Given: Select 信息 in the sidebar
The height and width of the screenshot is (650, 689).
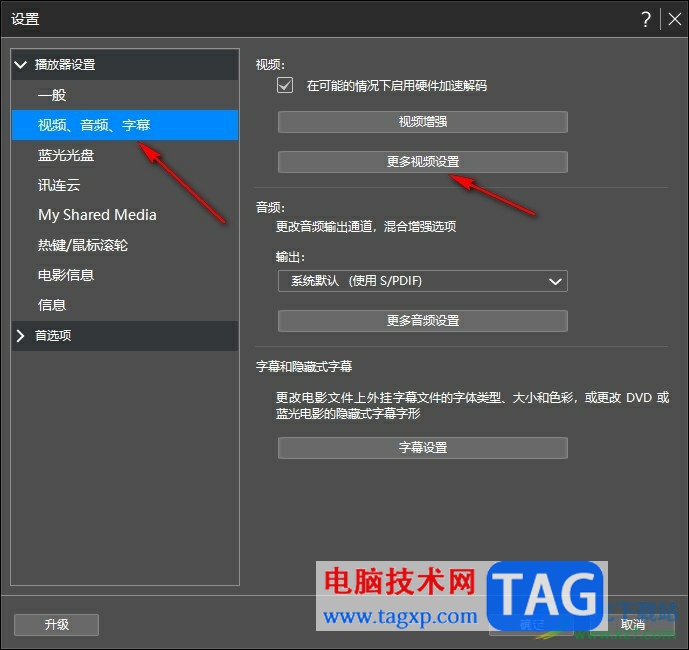Looking at the screenshot, I should coord(125,305).
